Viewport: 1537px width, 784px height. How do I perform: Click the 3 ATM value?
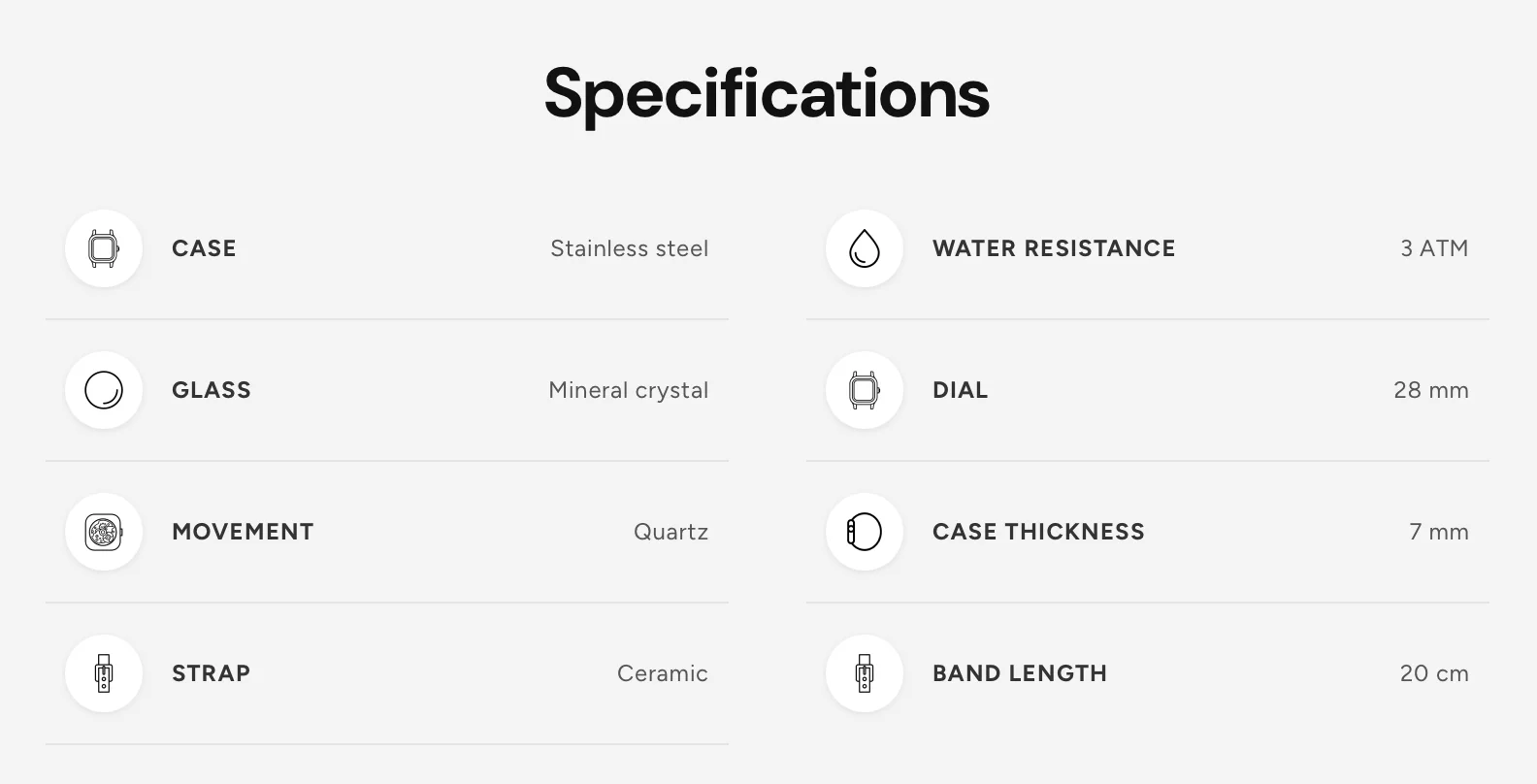[x=1434, y=248]
